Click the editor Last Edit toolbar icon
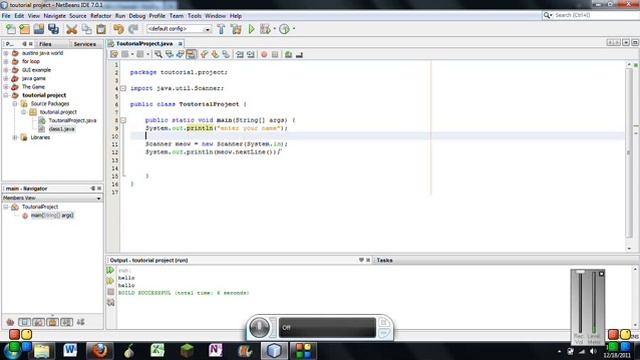The height and width of the screenshot is (360, 640). 114,54
